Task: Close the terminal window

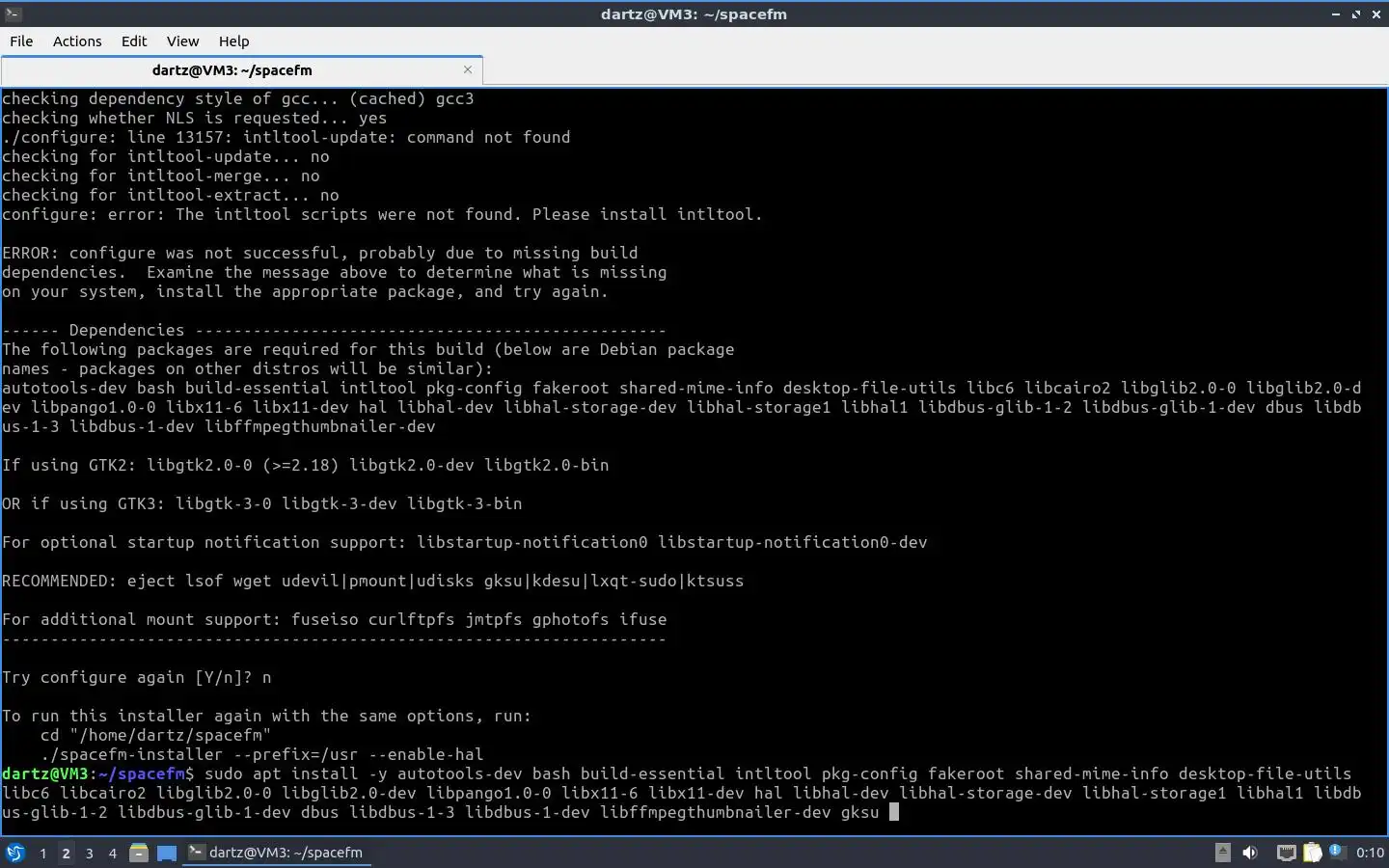Action: pos(1376,14)
